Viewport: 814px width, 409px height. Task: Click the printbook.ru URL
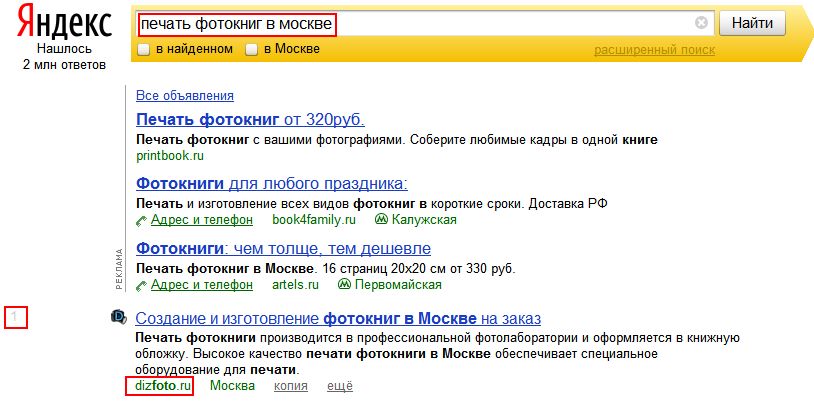pos(170,156)
